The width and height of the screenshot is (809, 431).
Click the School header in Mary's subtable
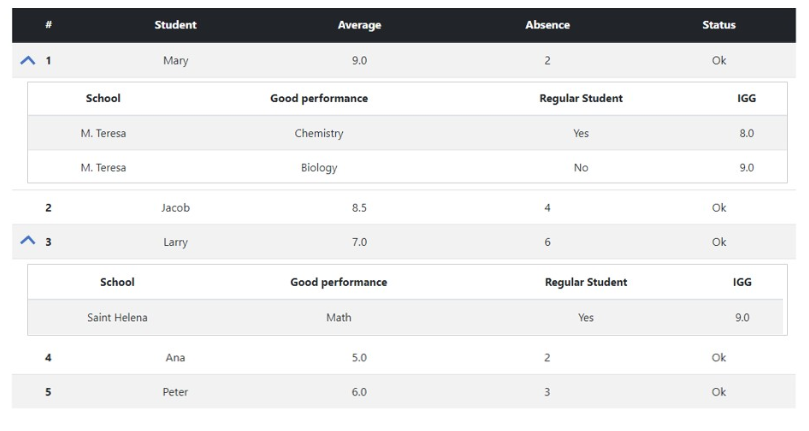click(x=103, y=98)
